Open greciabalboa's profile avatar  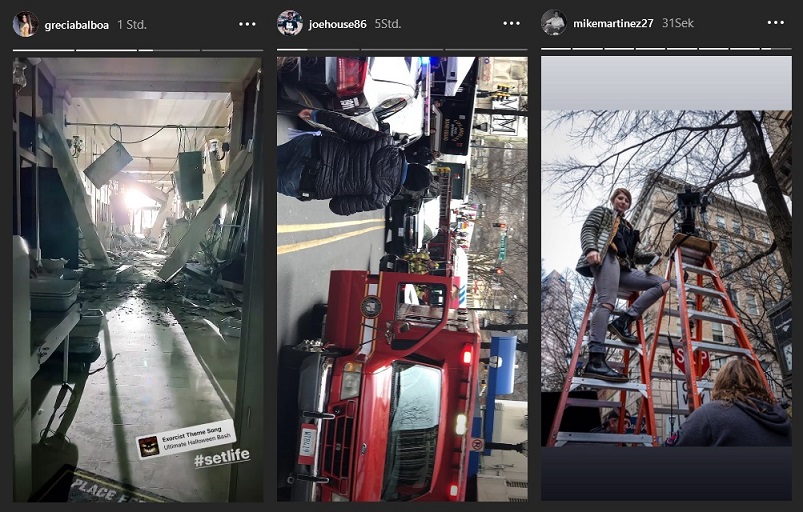click(25, 24)
